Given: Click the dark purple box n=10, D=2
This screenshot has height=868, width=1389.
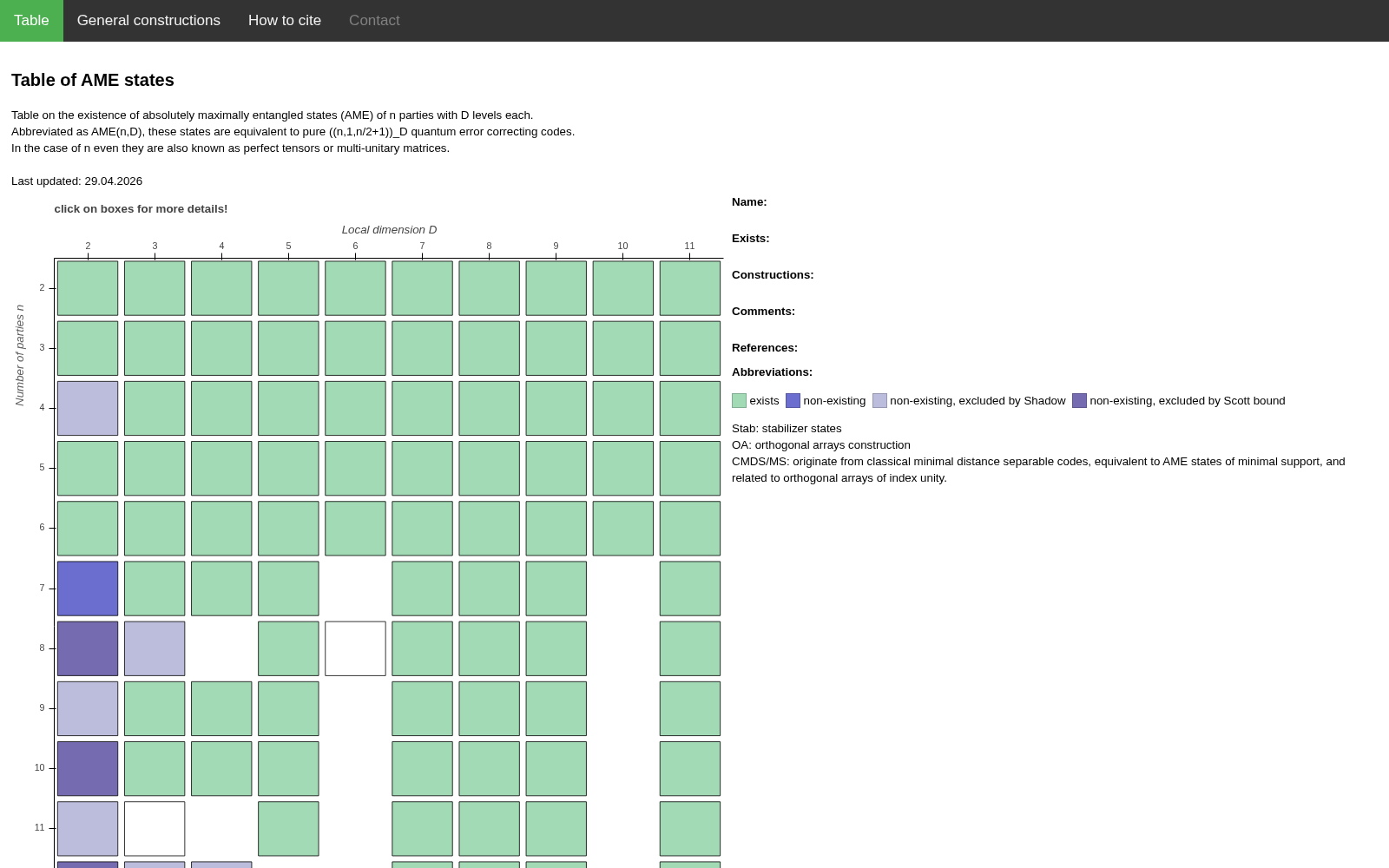Looking at the screenshot, I should (88, 769).
